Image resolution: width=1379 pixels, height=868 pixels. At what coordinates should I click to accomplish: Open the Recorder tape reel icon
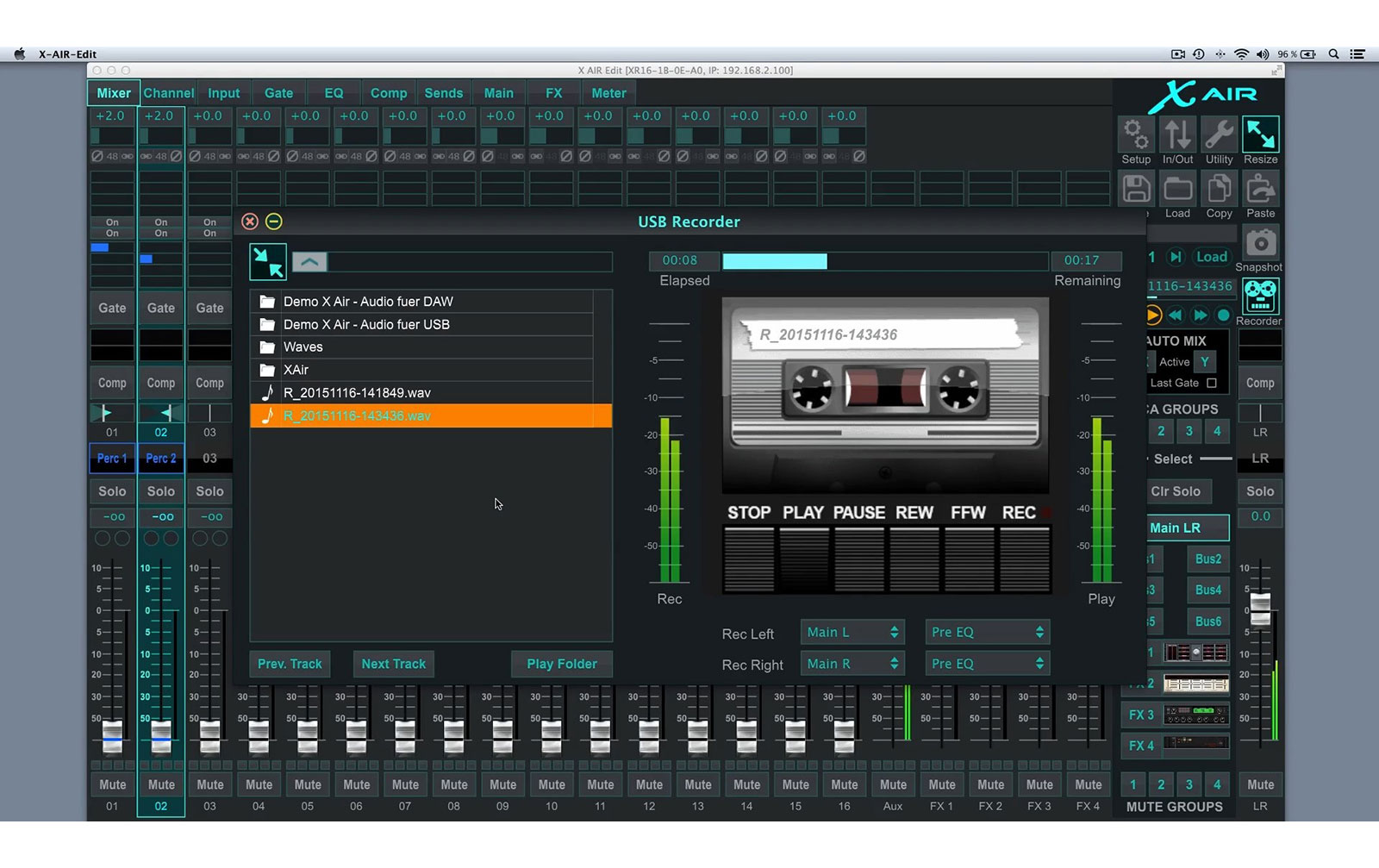click(x=1260, y=297)
